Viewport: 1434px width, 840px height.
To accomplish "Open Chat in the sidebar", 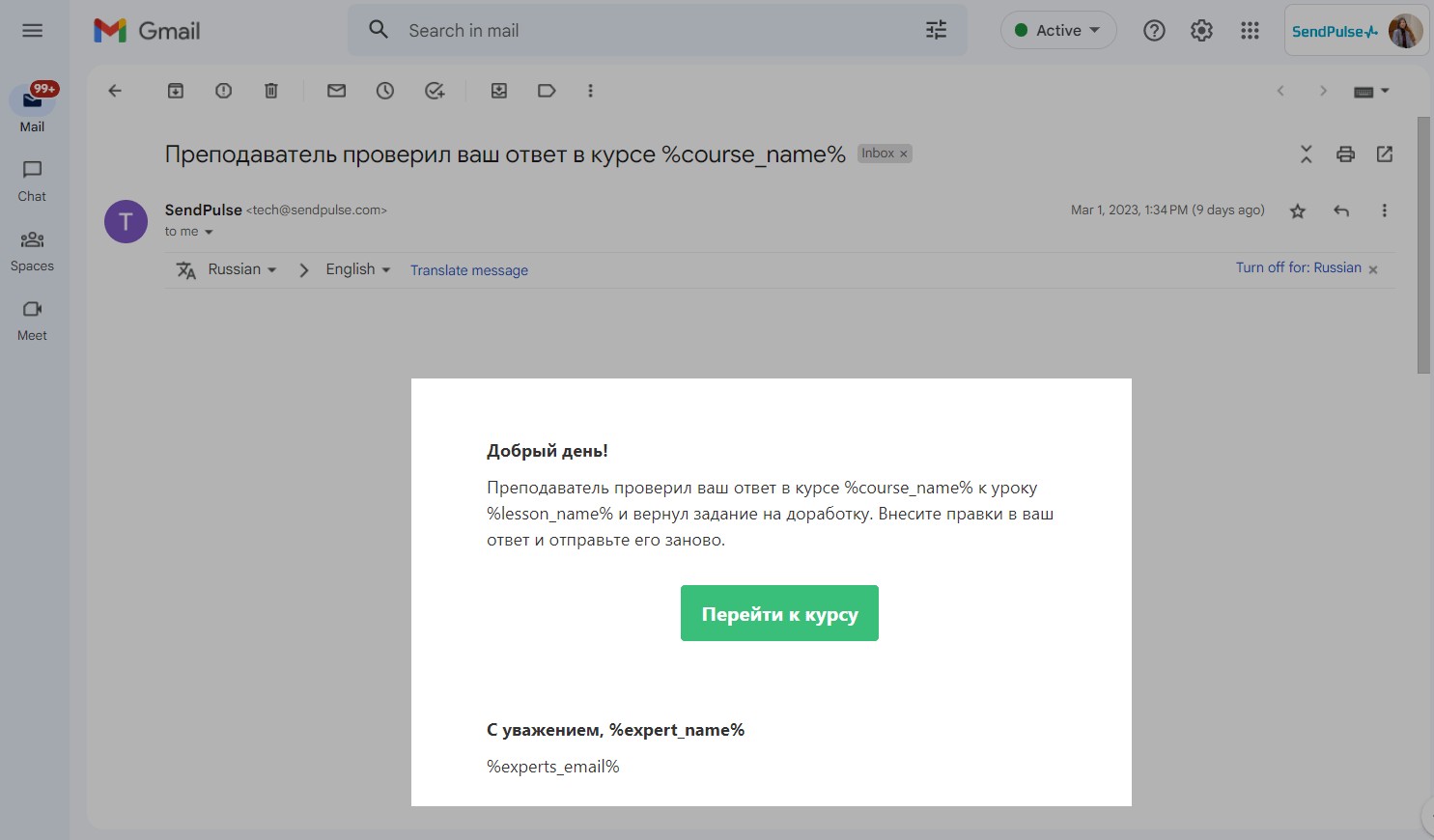I will coord(32,181).
